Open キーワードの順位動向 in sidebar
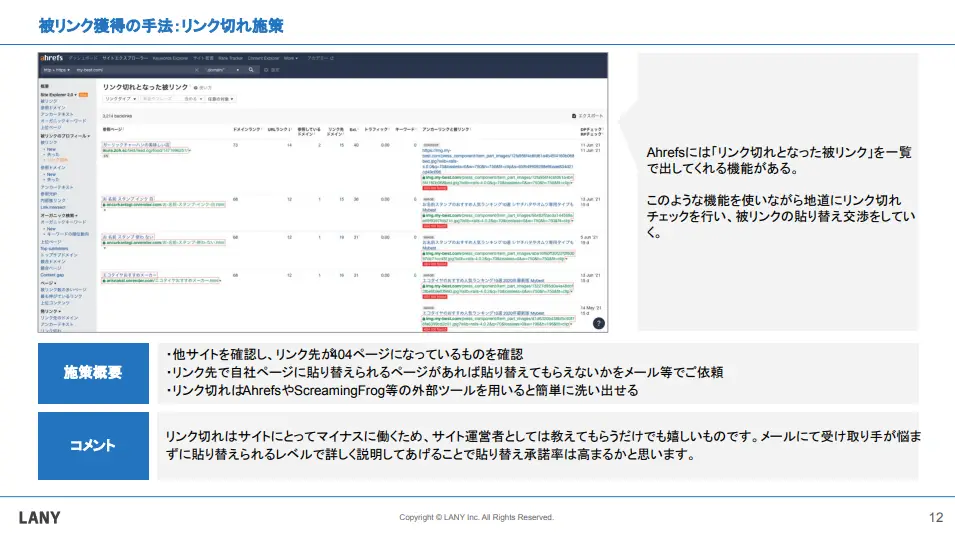The height and width of the screenshot is (533, 955). [68, 234]
